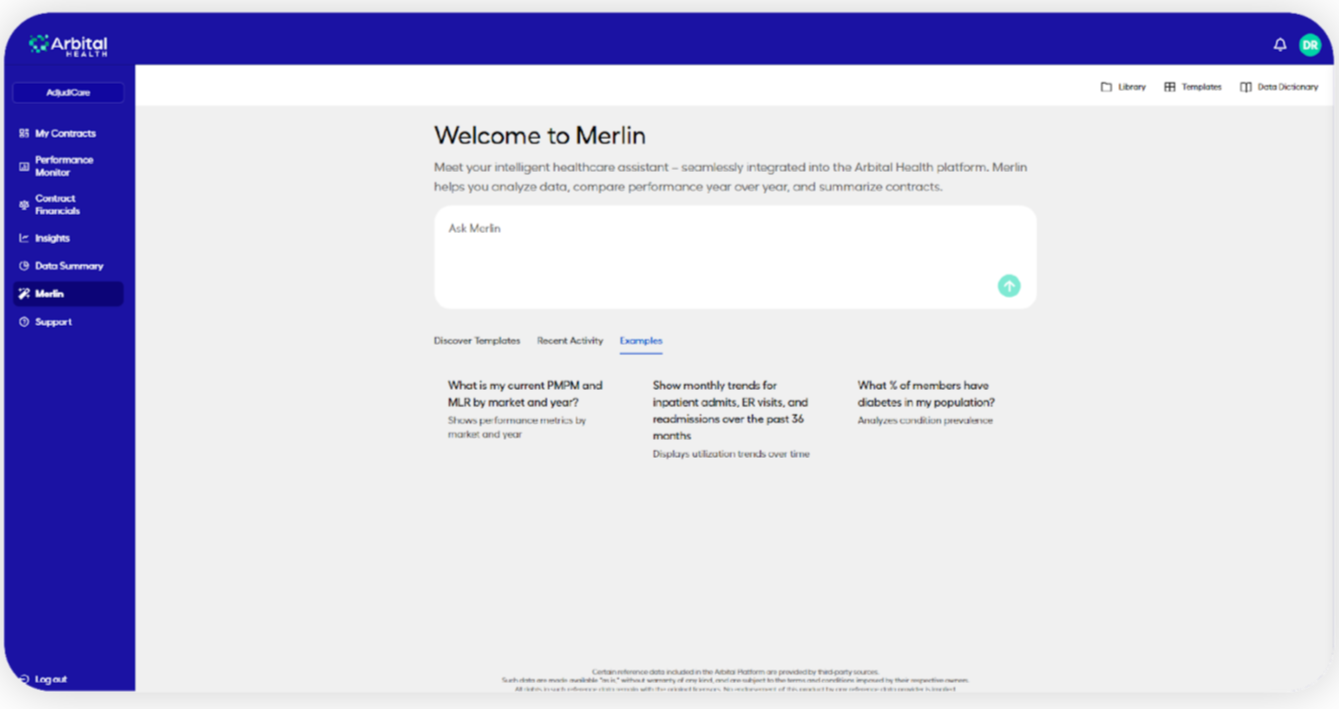Open My Contracts in the sidebar
Screen dimensions: 1339x709
pos(65,133)
